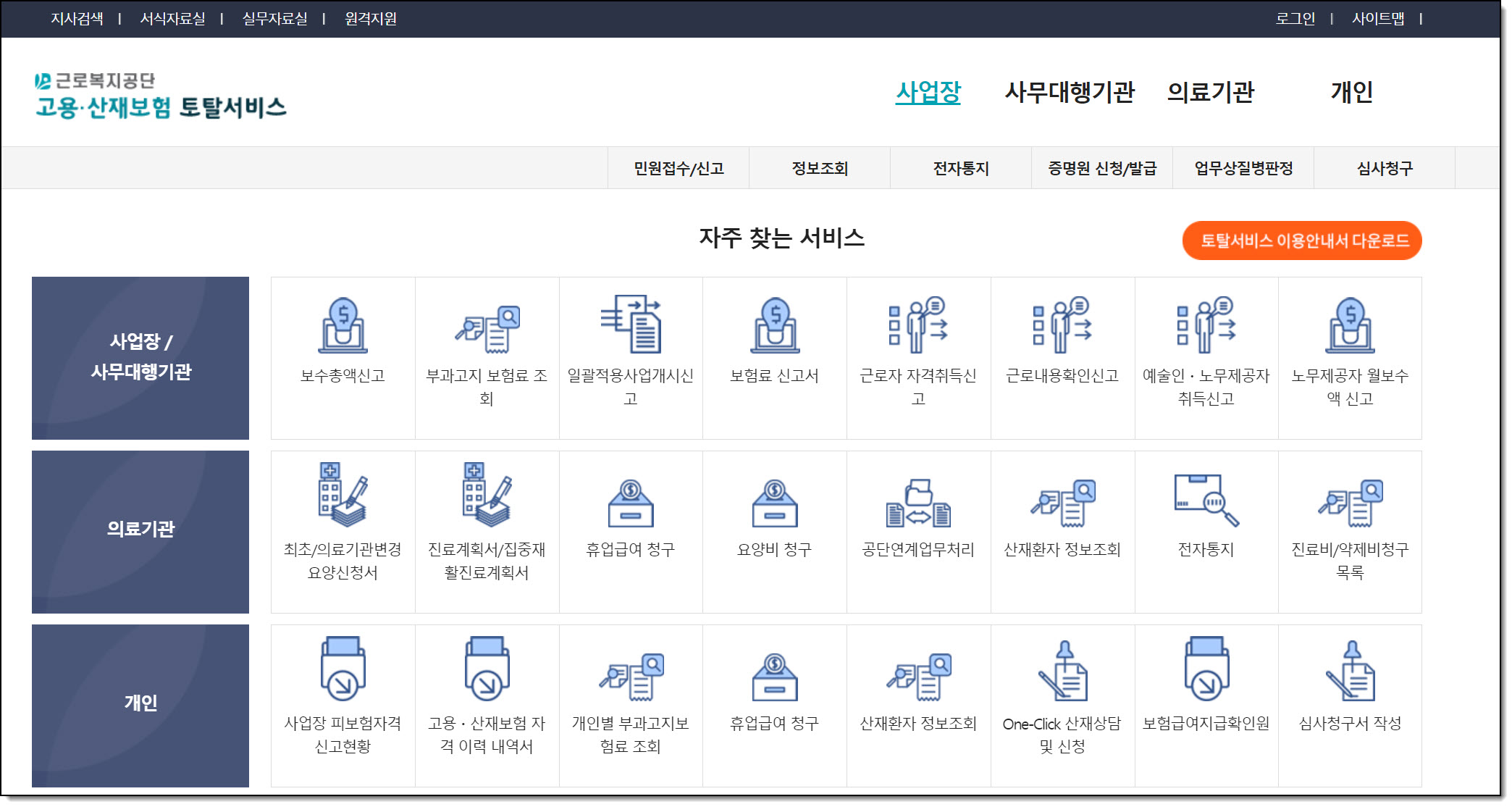Select the 의료기관 main tab
Image resolution: width=1512 pixels, height=807 pixels.
[1210, 92]
